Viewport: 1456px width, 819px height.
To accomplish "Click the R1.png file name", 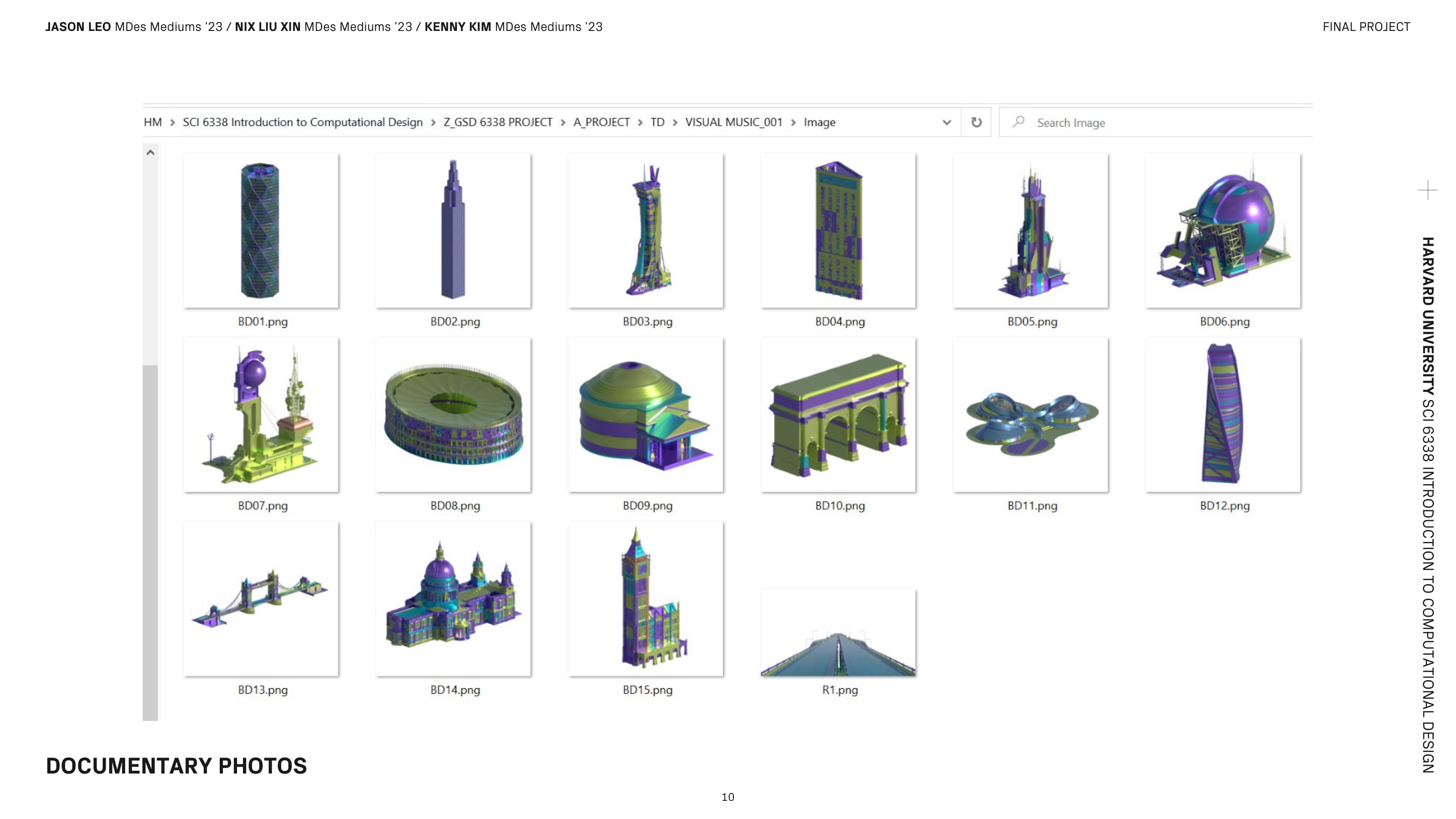I will [x=840, y=690].
